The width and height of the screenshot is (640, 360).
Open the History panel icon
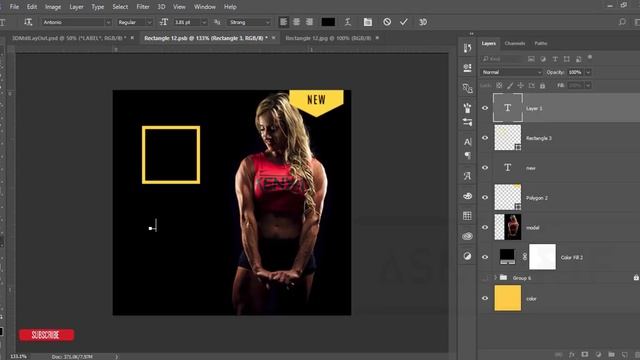(467, 48)
